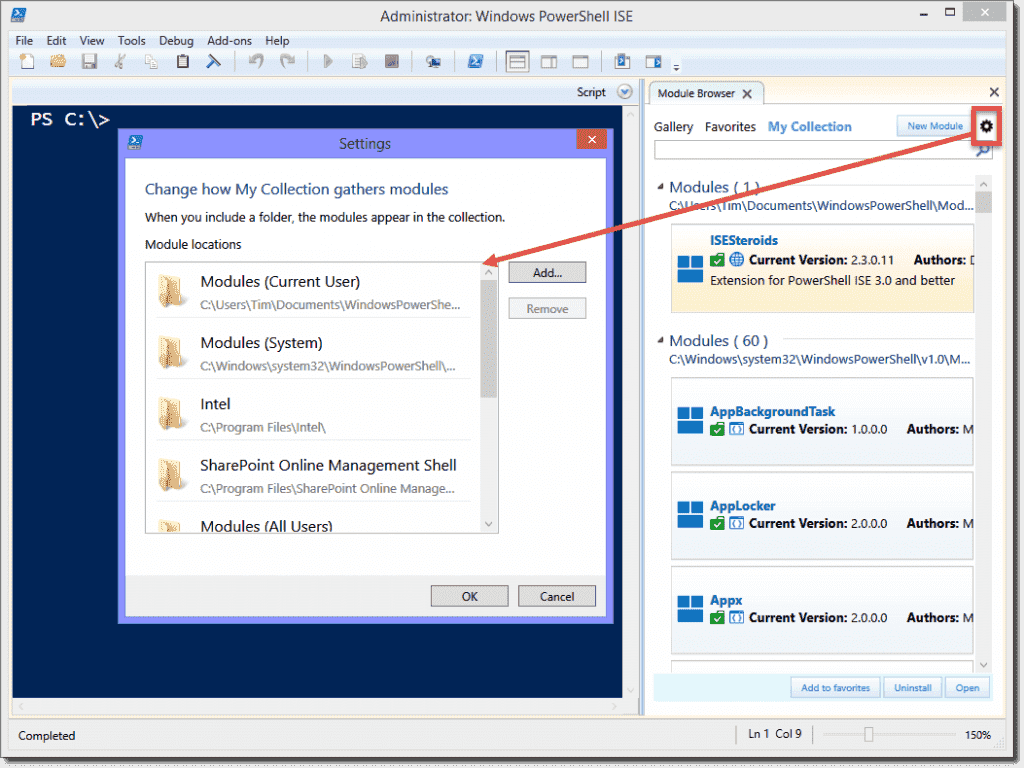The height and width of the screenshot is (768, 1024).
Task: Launch PowerShell.exe from the blue toolbar icon
Action: pyautogui.click(x=475, y=61)
